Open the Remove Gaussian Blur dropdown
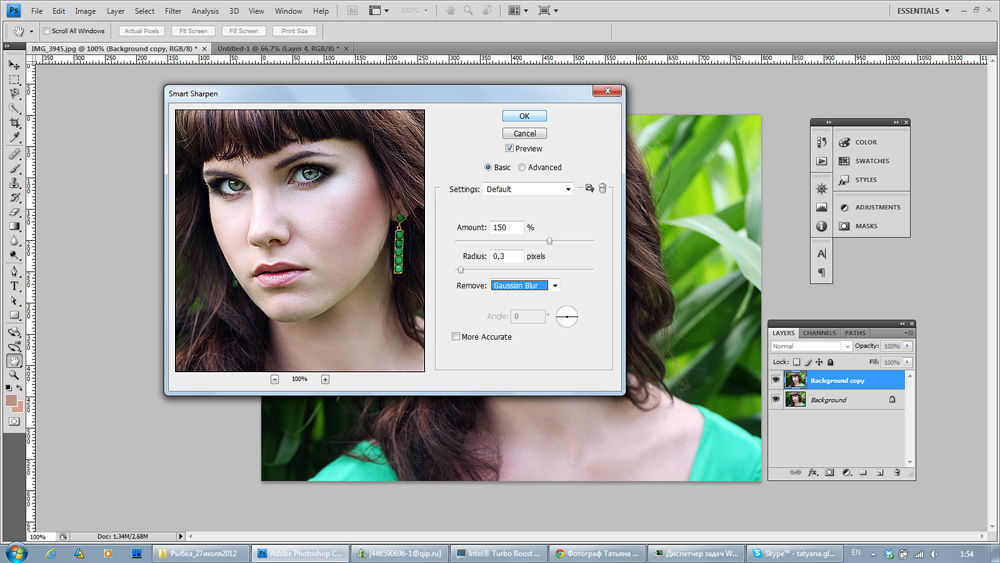The height and width of the screenshot is (563, 1000). [x=526, y=286]
